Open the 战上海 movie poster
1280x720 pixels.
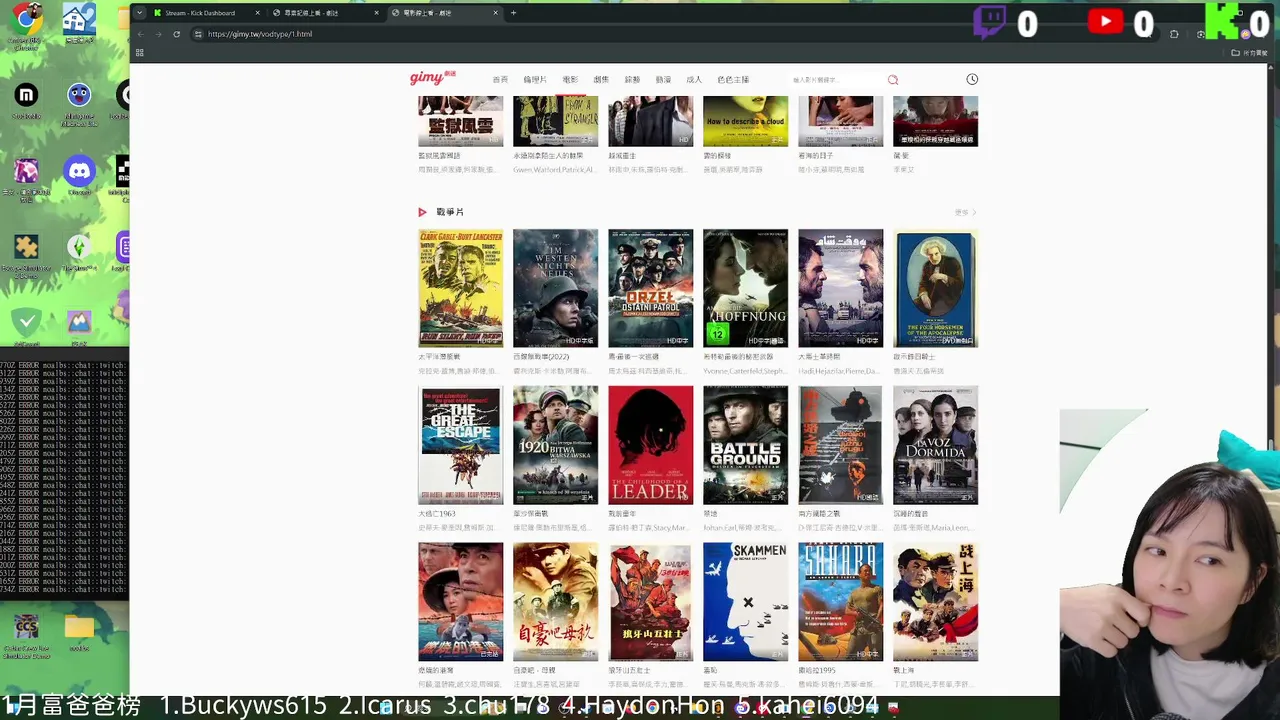tap(936, 601)
